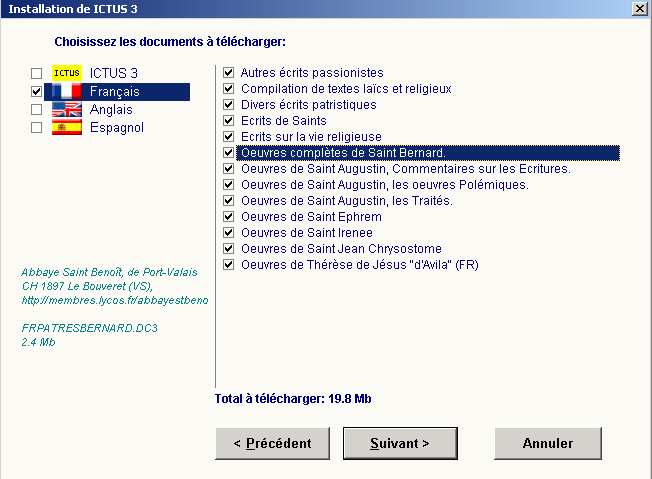The height and width of the screenshot is (479, 652).
Task: Uncheck the Français checkbox
Action: [x=37, y=91]
